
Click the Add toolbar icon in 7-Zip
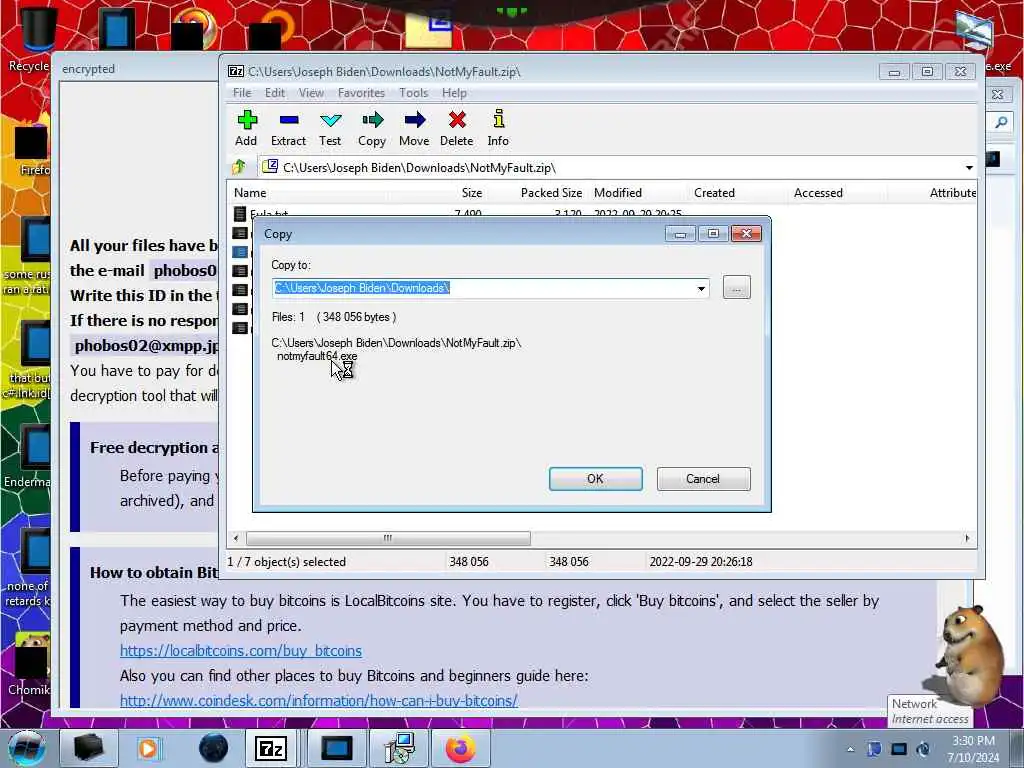click(x=246, y=128)
